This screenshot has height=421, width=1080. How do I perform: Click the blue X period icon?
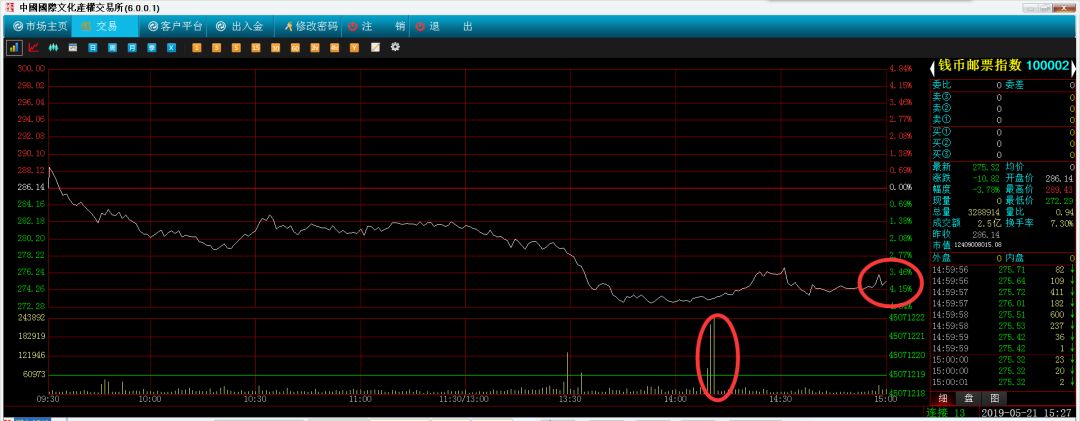[x=171, y=48]
